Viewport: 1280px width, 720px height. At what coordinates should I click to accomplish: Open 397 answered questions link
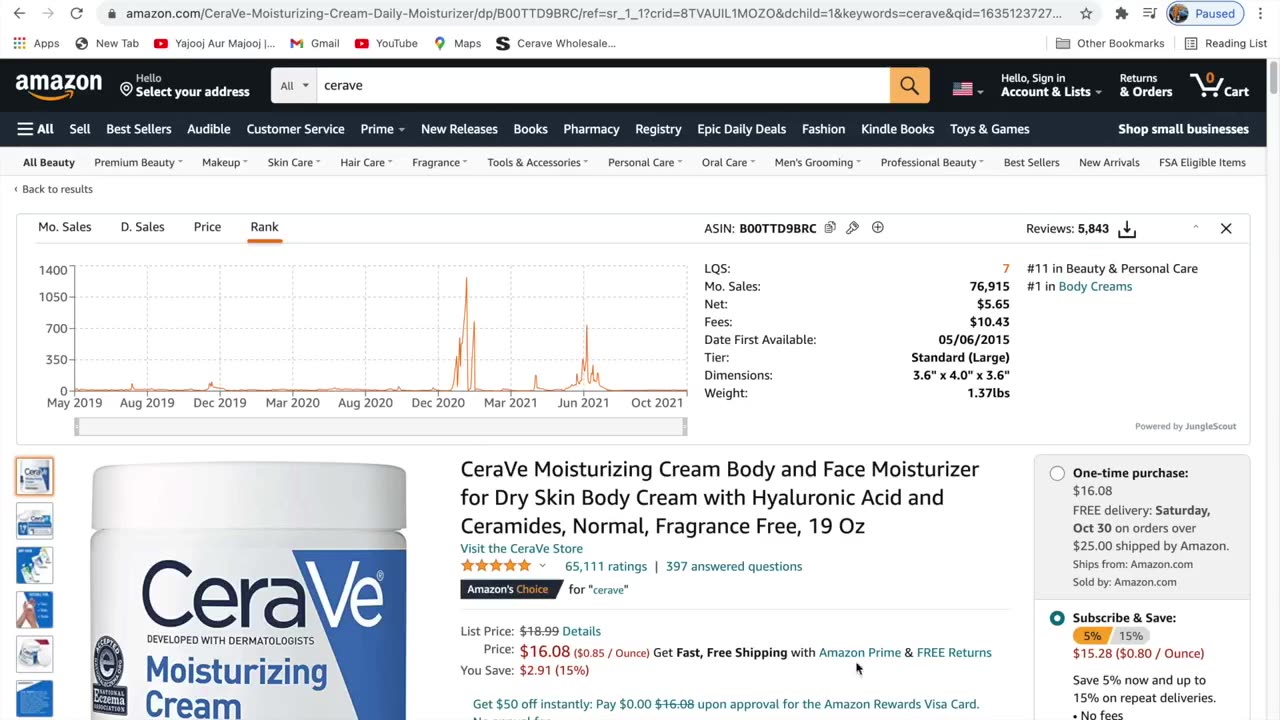734,566
